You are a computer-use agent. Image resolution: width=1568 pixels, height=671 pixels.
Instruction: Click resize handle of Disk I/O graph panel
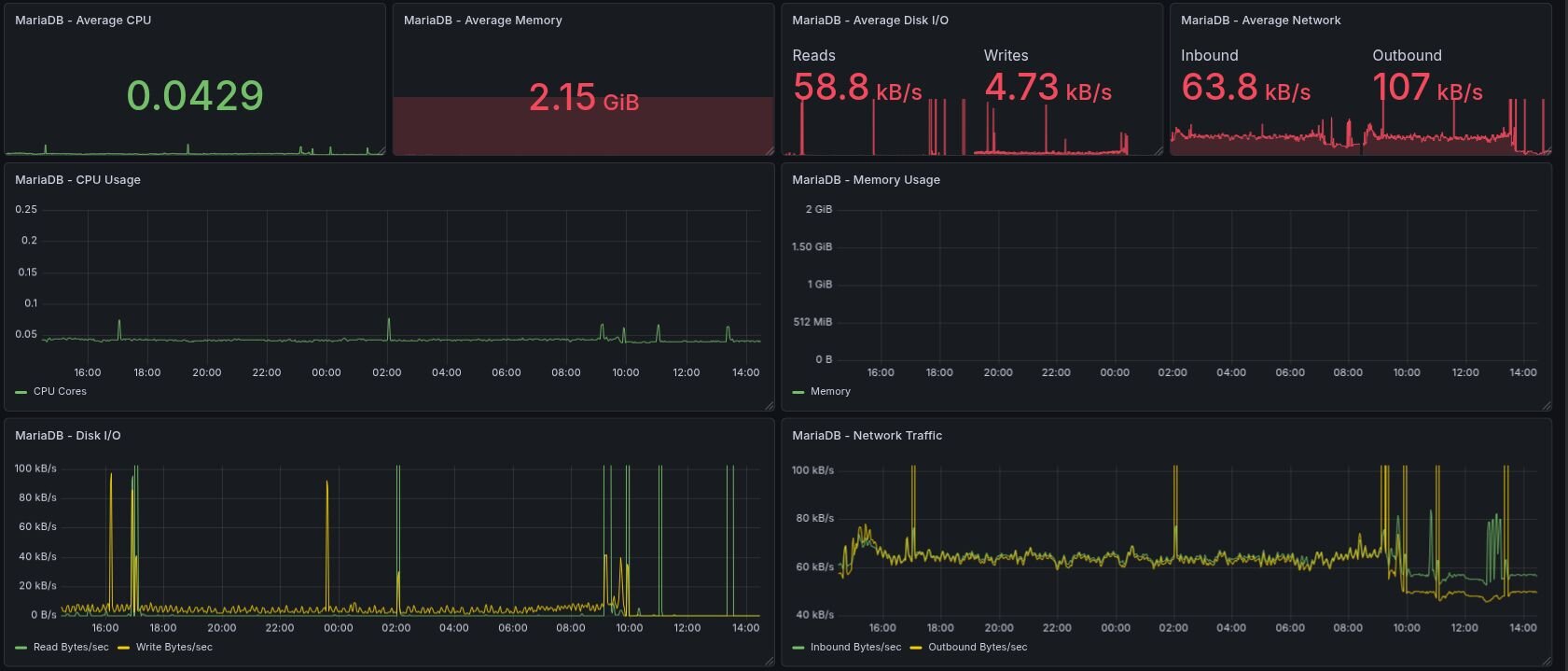point(770,662)
